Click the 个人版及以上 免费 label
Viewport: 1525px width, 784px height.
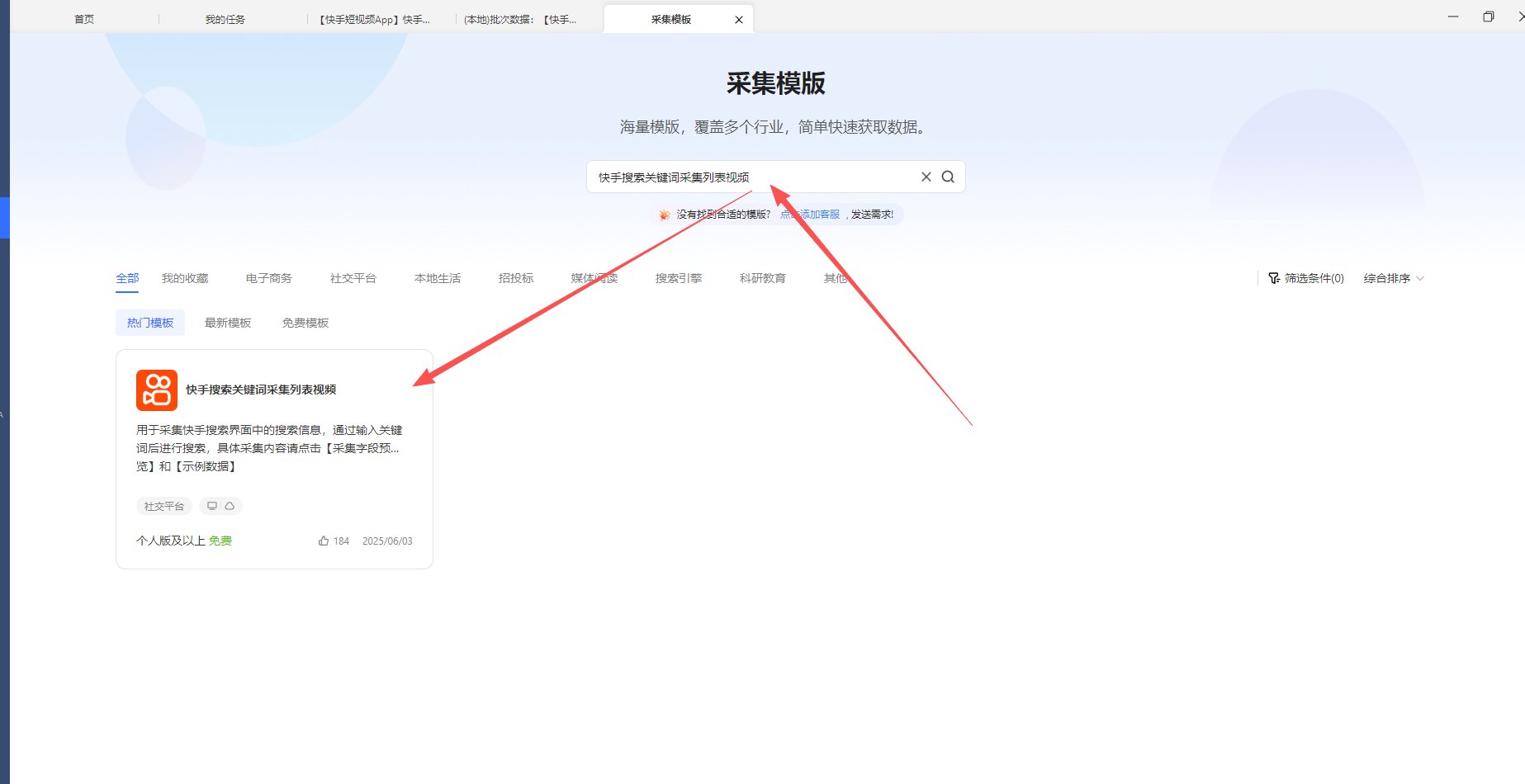184,541
